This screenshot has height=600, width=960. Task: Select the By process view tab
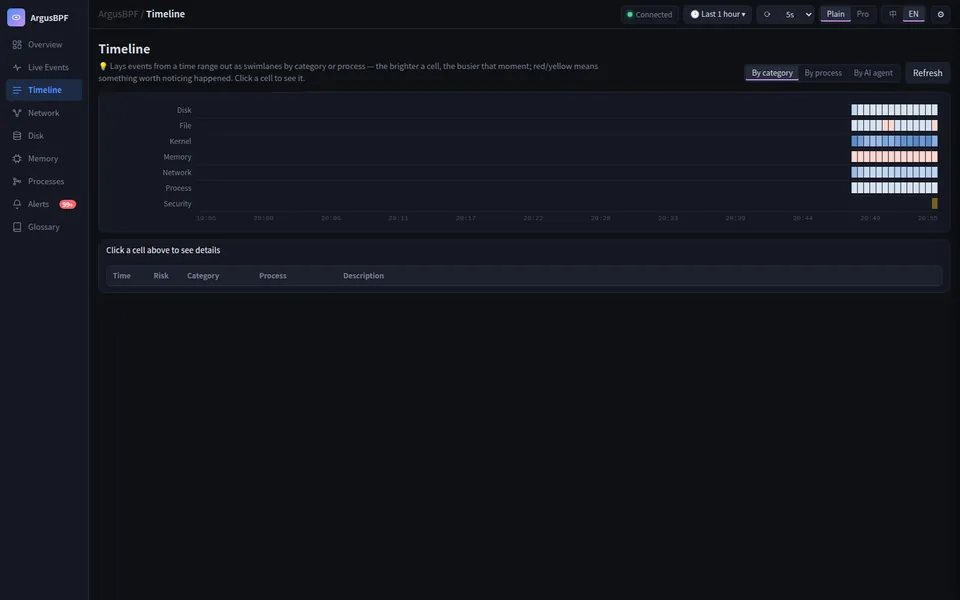pos(823,73)
